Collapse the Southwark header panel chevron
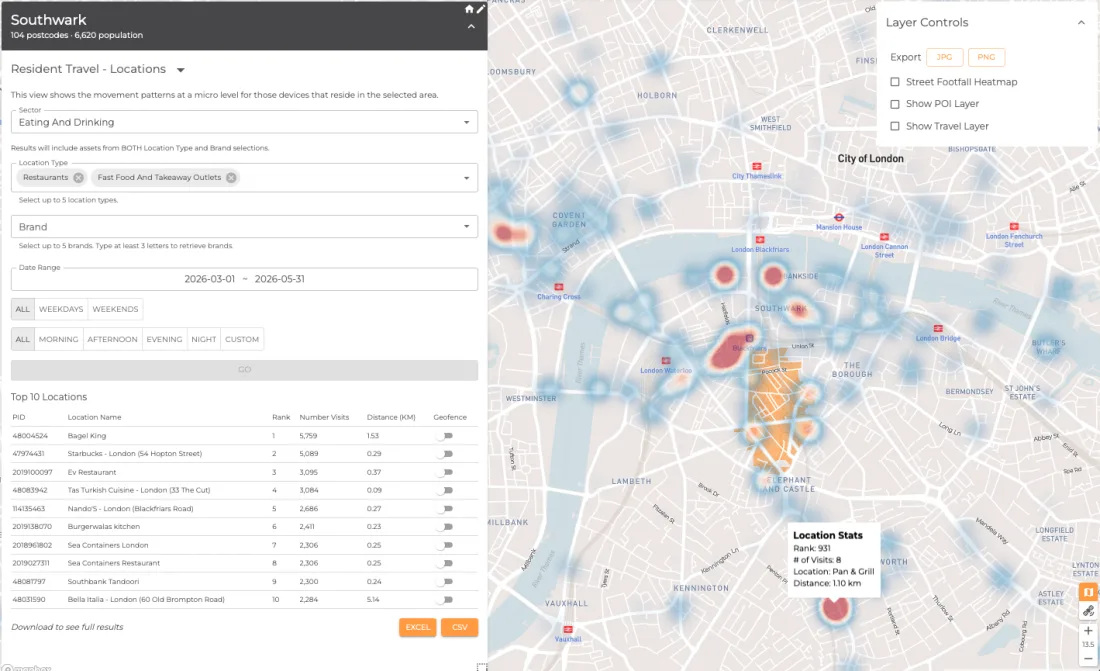Screen dimensions: 1100x671 [x=471, y=27]
